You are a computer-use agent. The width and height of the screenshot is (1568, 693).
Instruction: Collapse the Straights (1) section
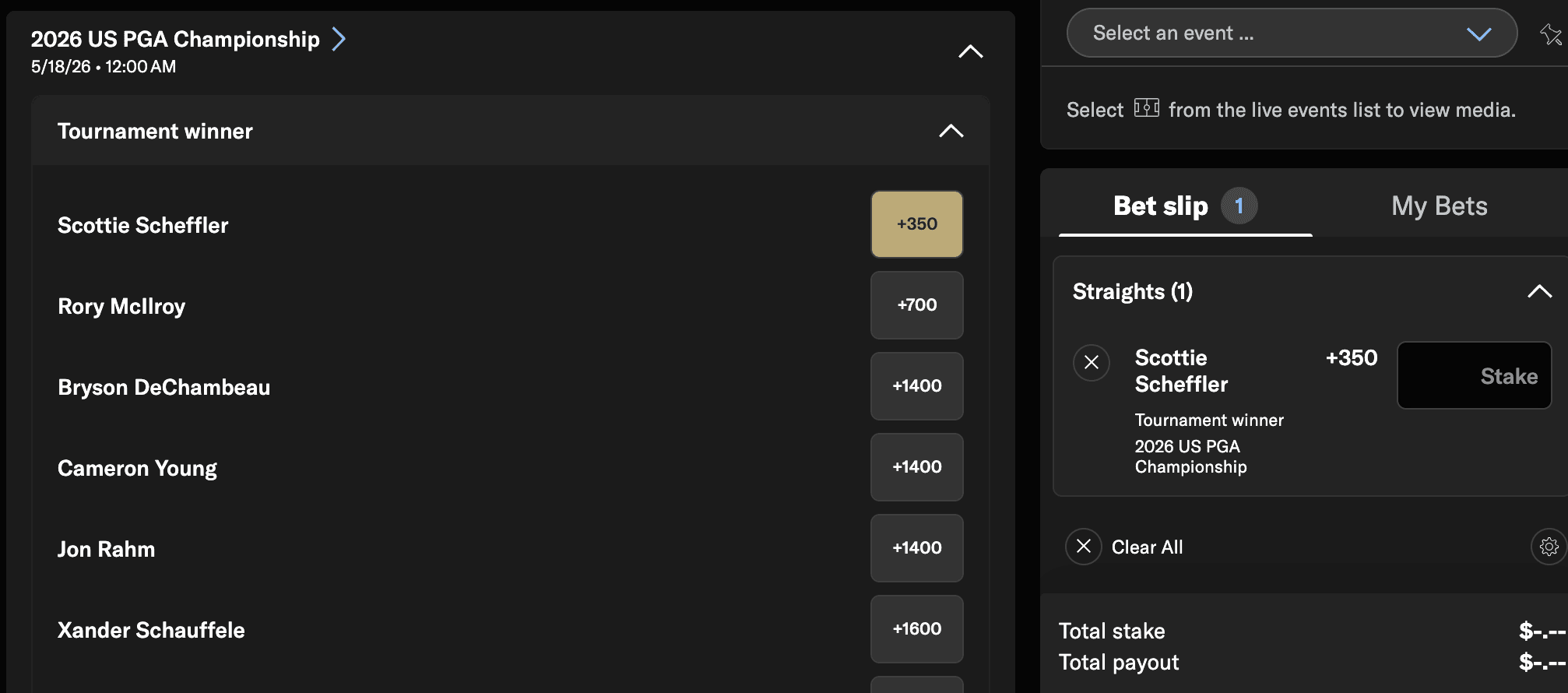[x=1540, y=291]
